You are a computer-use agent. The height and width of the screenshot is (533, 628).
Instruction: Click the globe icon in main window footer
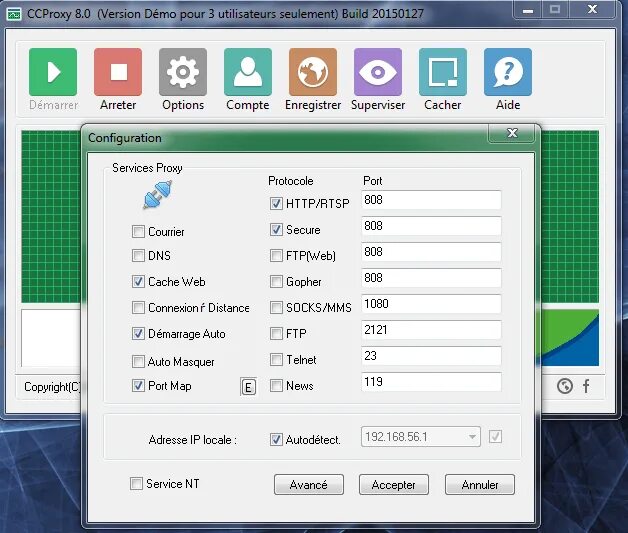tap(565, 386)
